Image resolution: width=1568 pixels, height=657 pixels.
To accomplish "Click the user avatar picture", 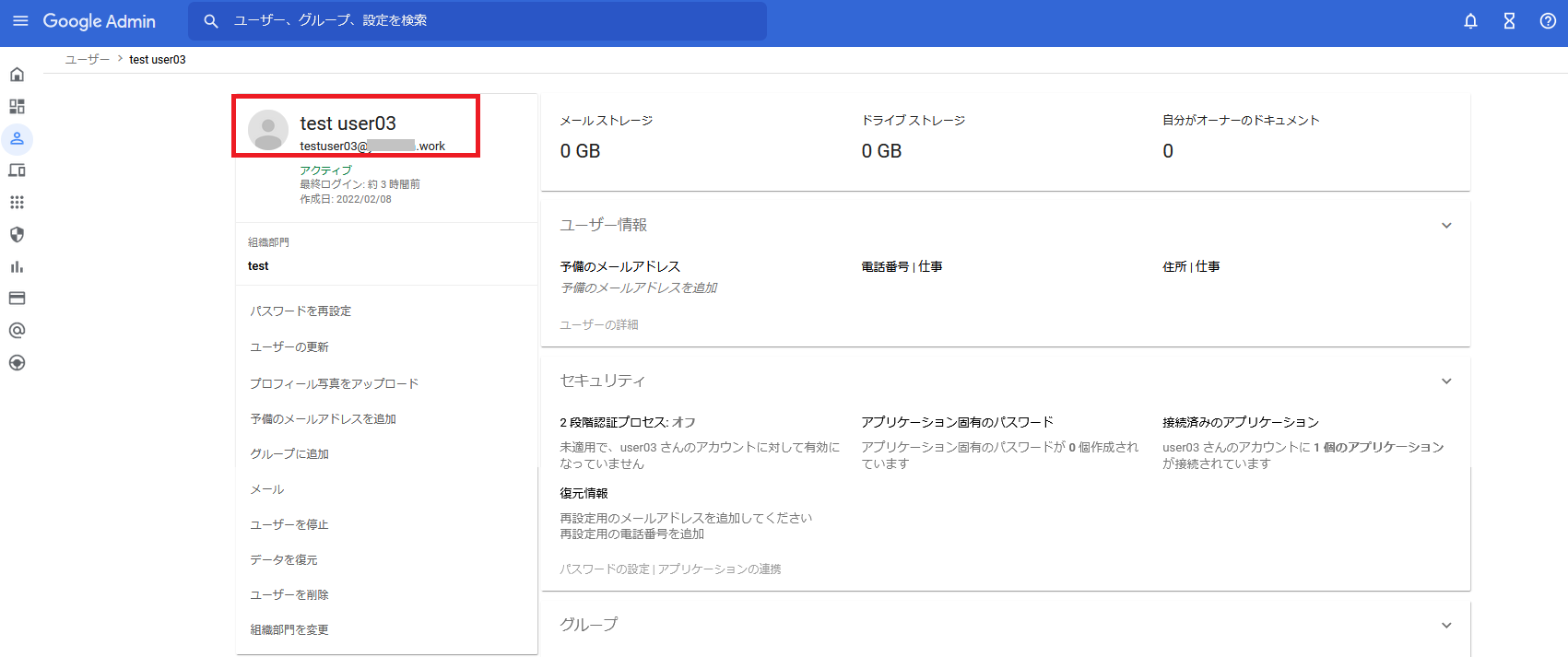I will tap(268, 131).
